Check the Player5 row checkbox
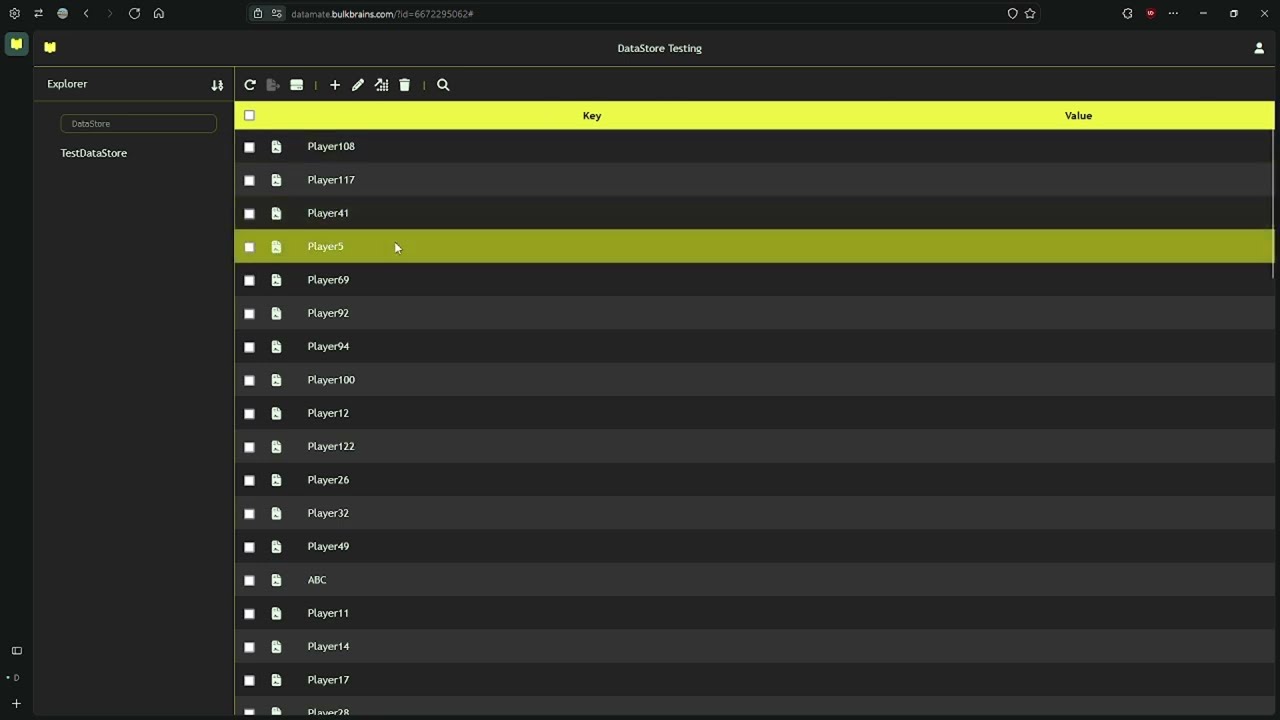 249,247
